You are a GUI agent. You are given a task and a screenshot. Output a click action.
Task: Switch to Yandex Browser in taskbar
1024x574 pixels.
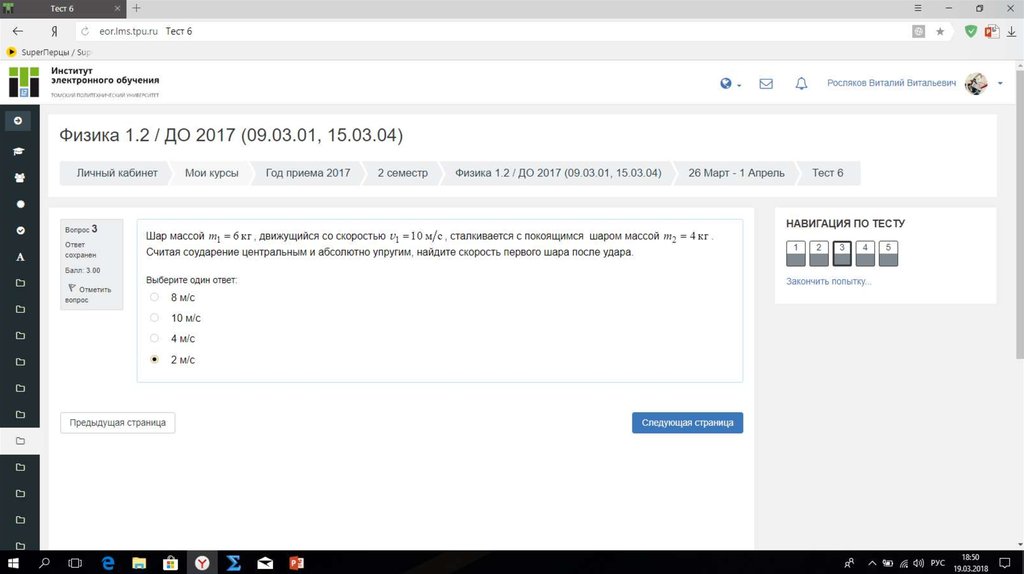pos(202,563)
